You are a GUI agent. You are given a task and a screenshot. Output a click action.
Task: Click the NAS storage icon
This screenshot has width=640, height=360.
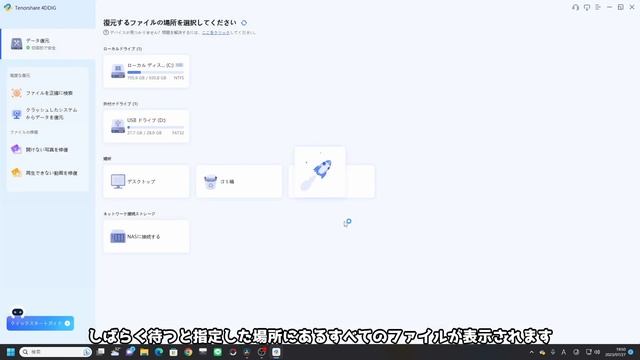tap(118, 236)
